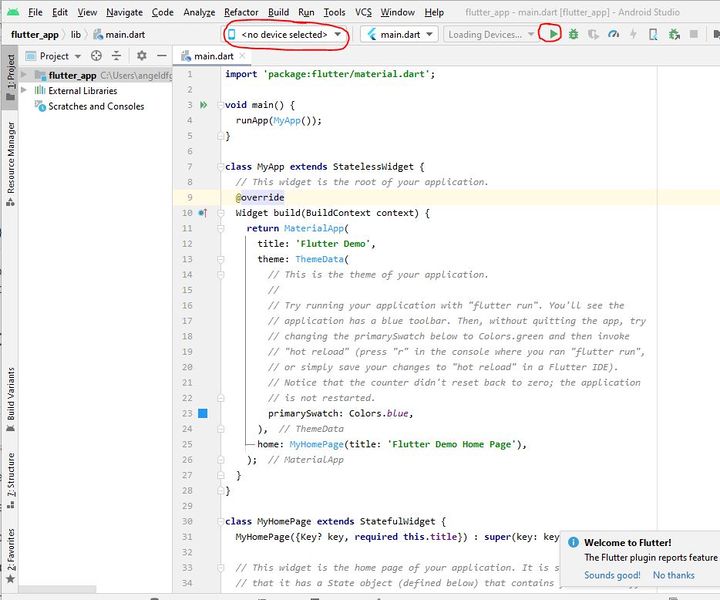Trigger Flutter hot reload lightning icon
Viewport: 720px width, 600px height.
pyautogui.click(x=633, y=34)
